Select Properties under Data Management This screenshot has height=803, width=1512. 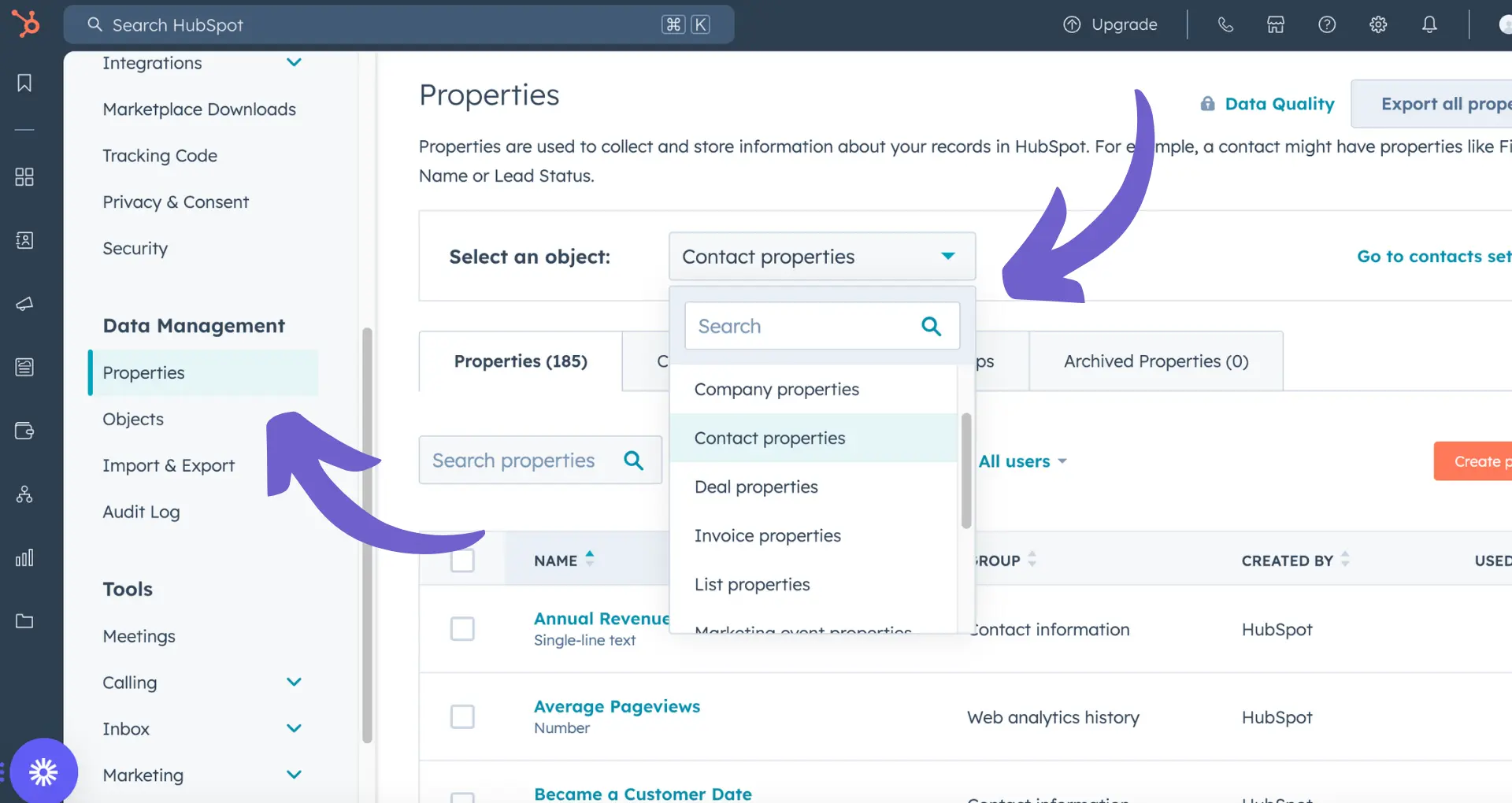tap(203, 373)
